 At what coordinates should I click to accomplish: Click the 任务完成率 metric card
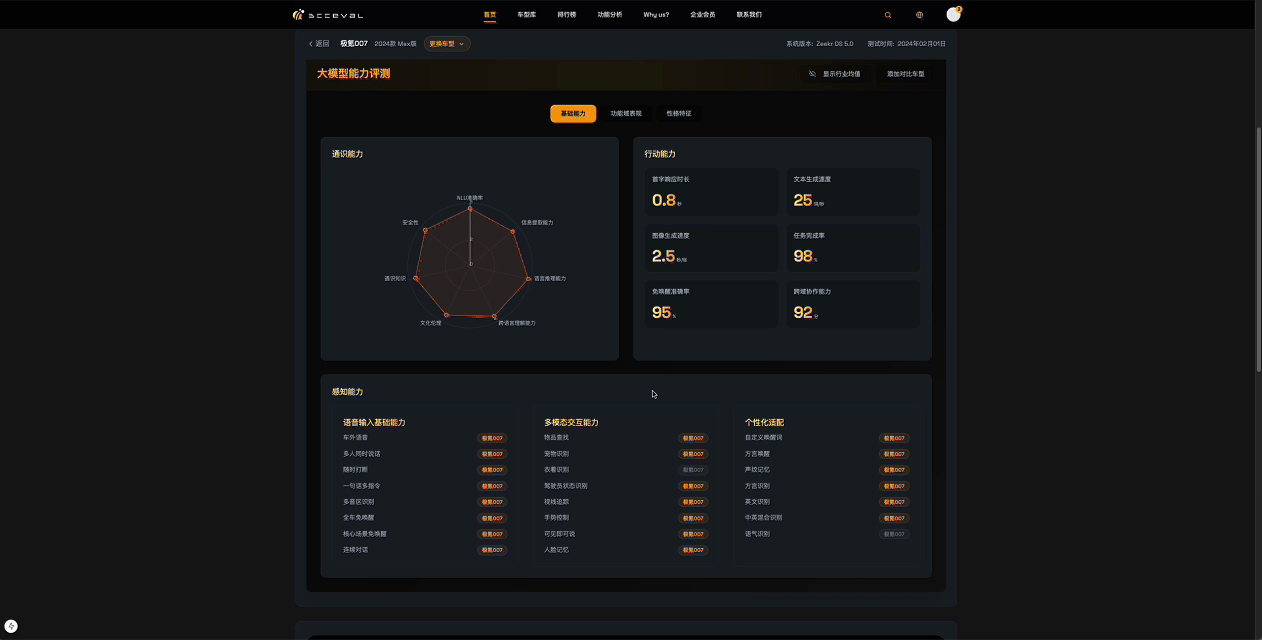click(x=853, y=248)
